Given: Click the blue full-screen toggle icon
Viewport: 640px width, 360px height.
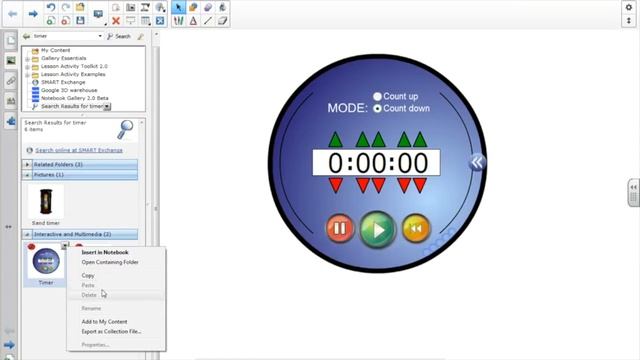Looking at the screenshot, I should pyautogui.click(x=160, y=21).
